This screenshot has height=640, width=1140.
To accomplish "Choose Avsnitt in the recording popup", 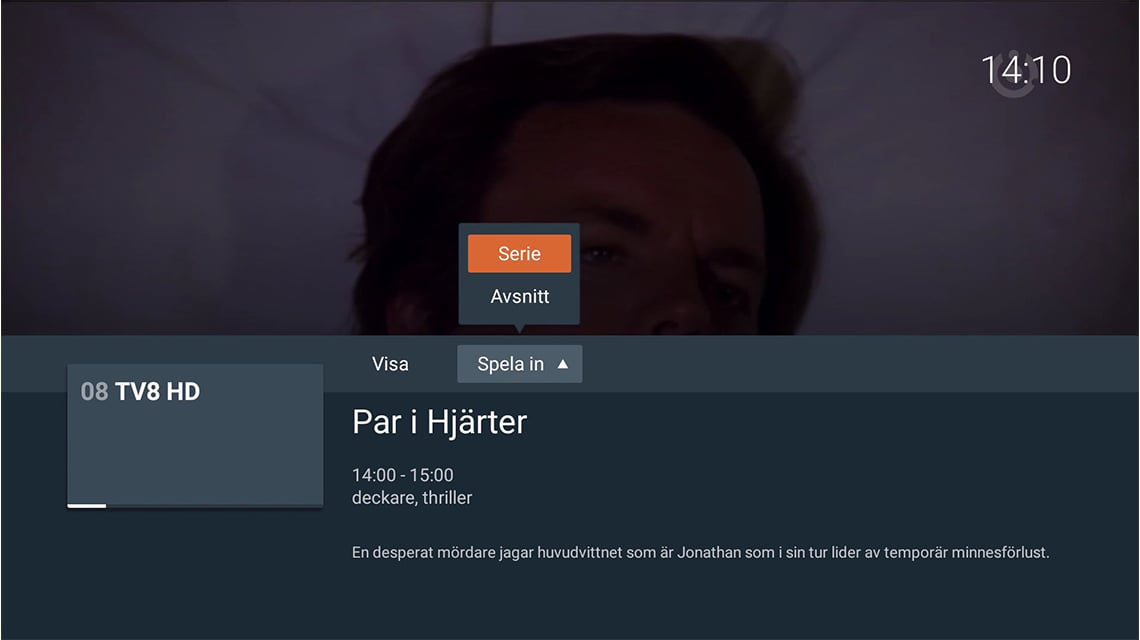I will 519,297.
